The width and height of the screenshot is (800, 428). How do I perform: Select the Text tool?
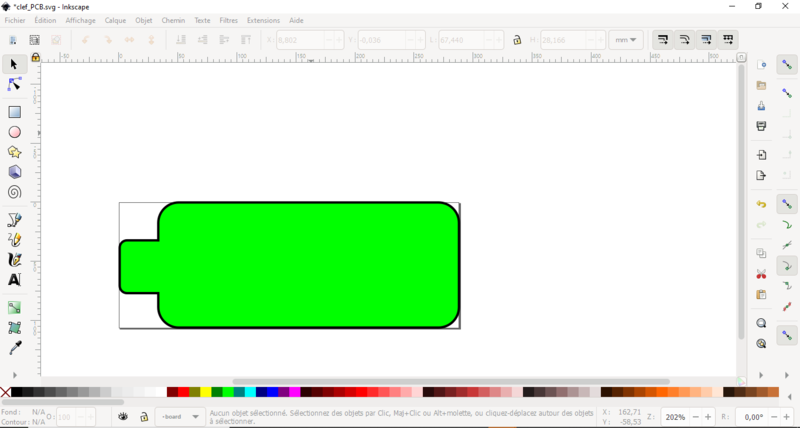14,280
